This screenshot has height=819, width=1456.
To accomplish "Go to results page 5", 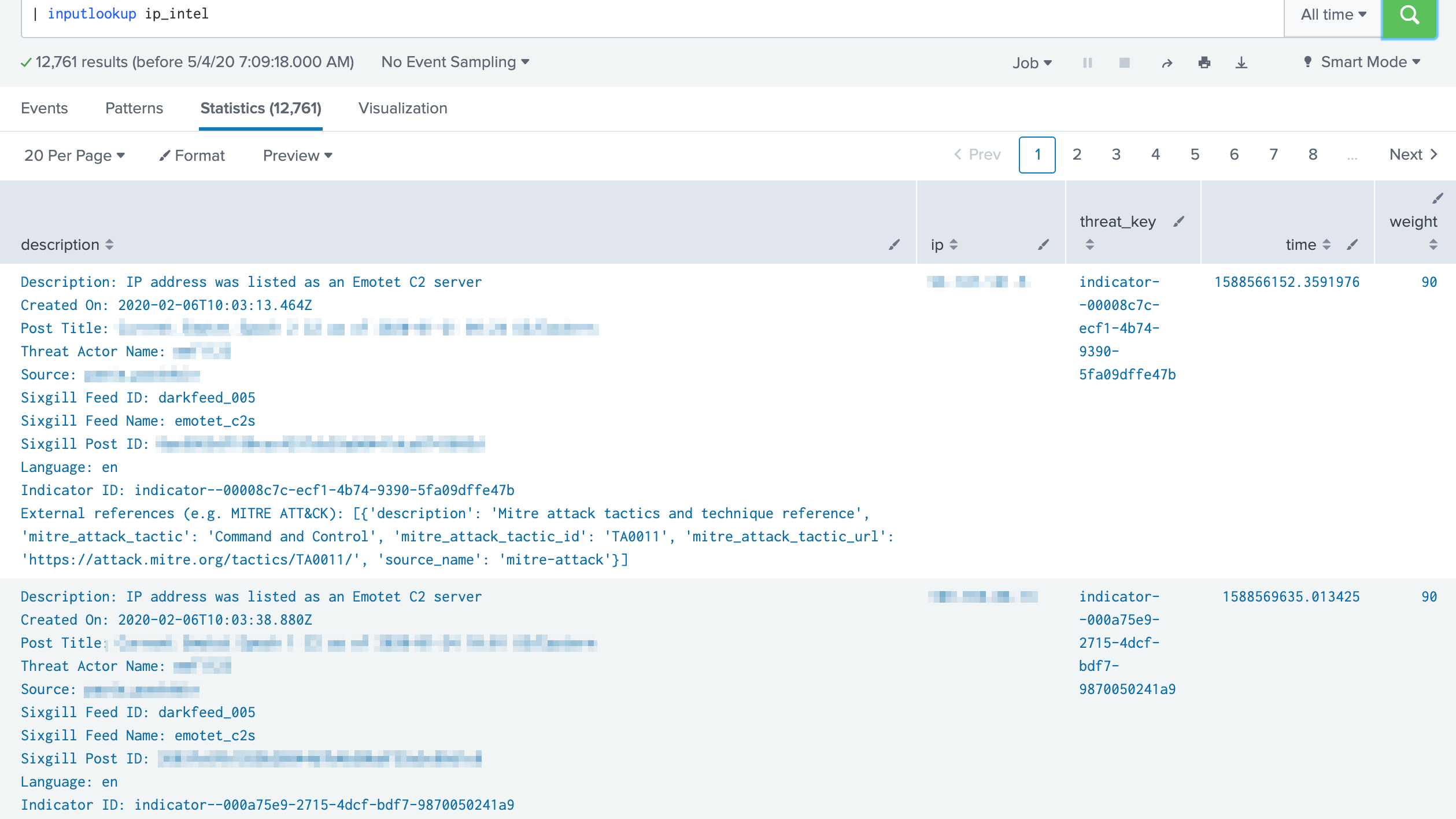I will click(x=1195, y=154).
